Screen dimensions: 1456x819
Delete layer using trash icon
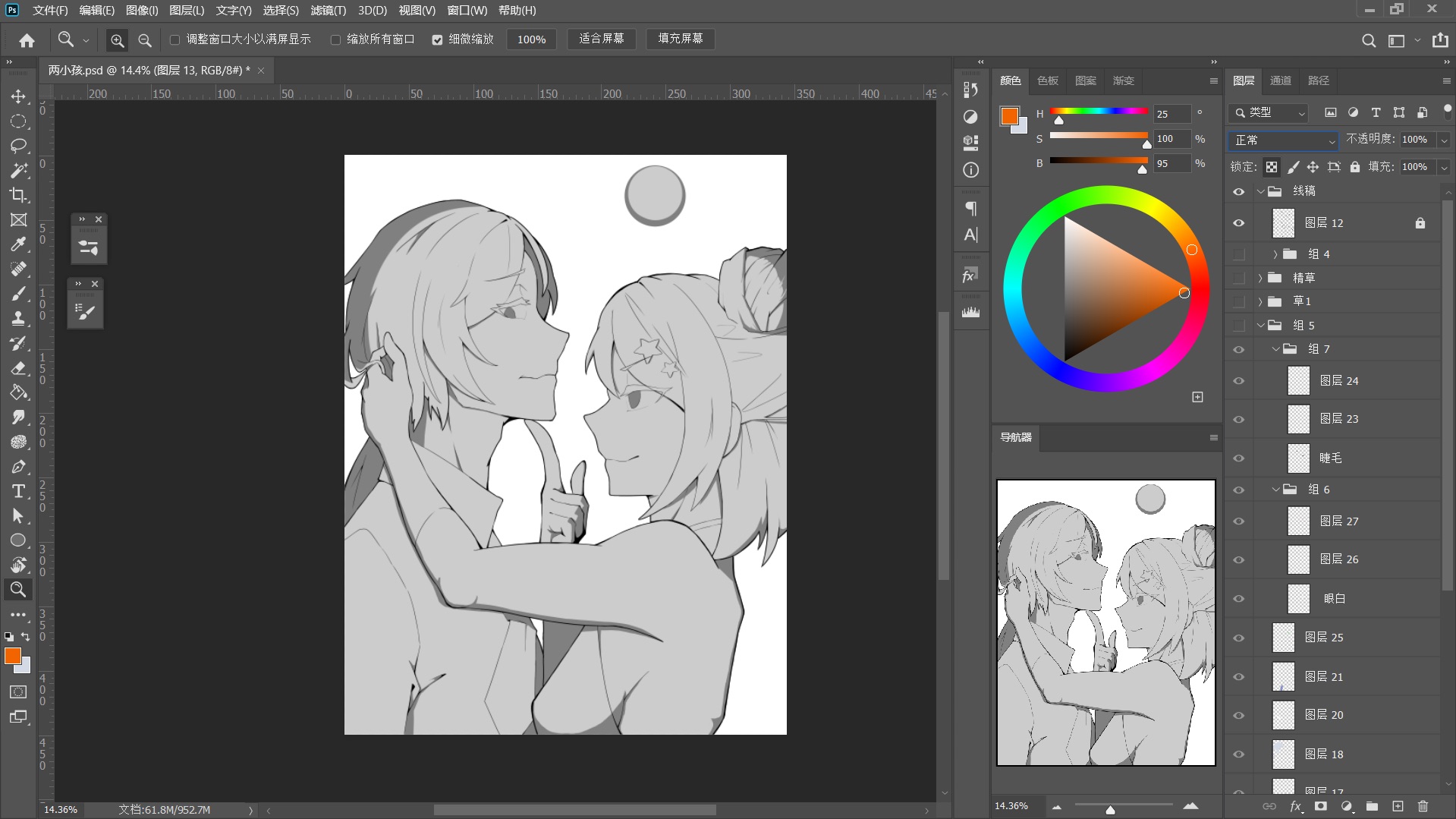[1423, 806]
